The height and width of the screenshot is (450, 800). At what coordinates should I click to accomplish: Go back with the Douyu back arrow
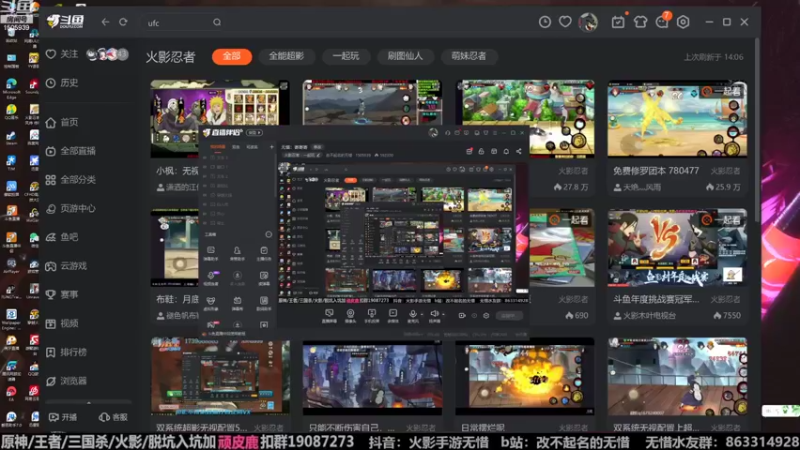click(105, 22)
